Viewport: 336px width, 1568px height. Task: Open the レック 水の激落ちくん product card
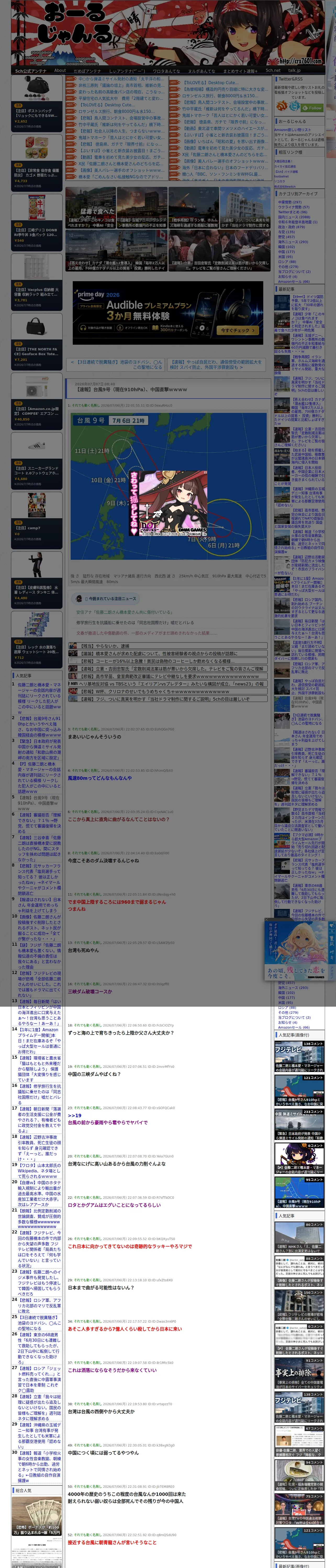click(x=37, y=640)
